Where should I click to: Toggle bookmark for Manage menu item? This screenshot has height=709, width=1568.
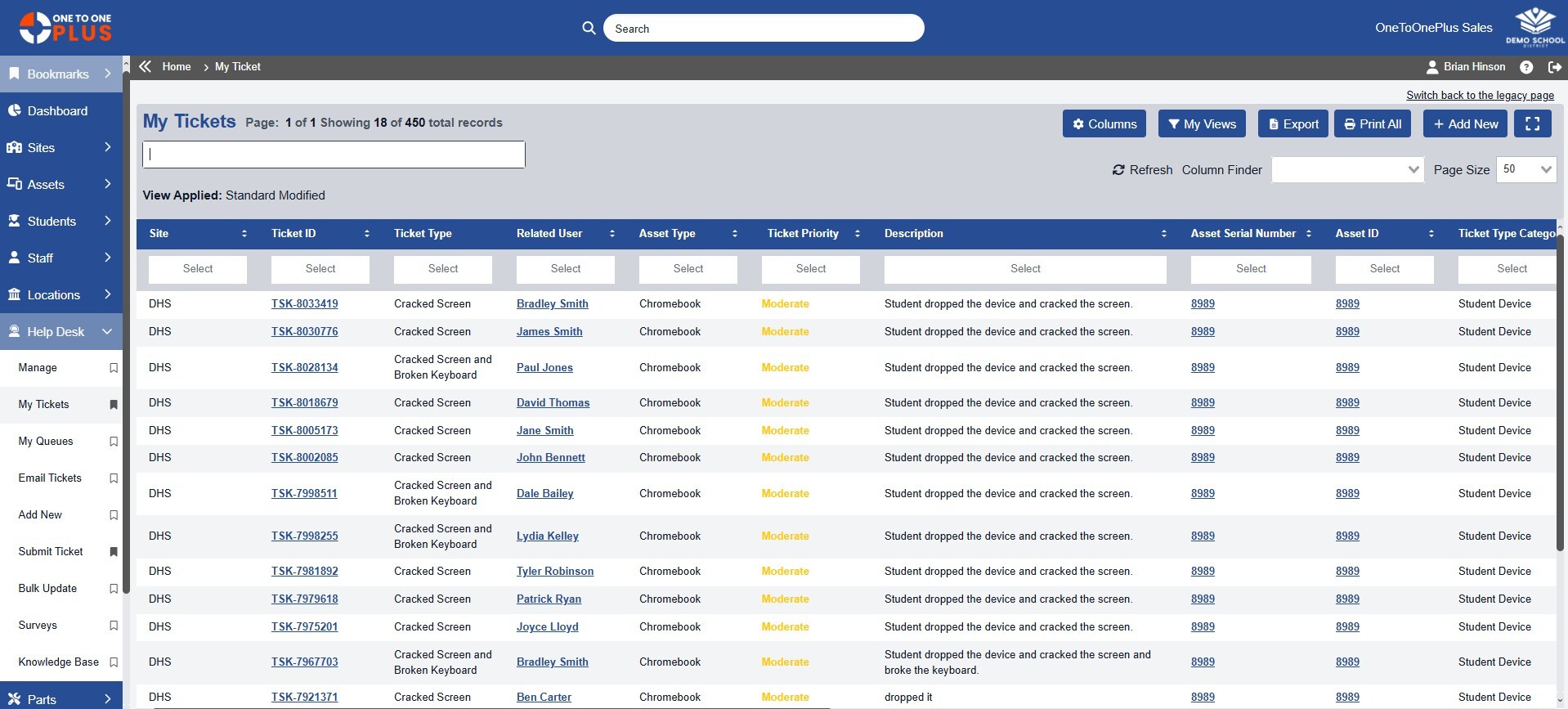pos(114,368)
